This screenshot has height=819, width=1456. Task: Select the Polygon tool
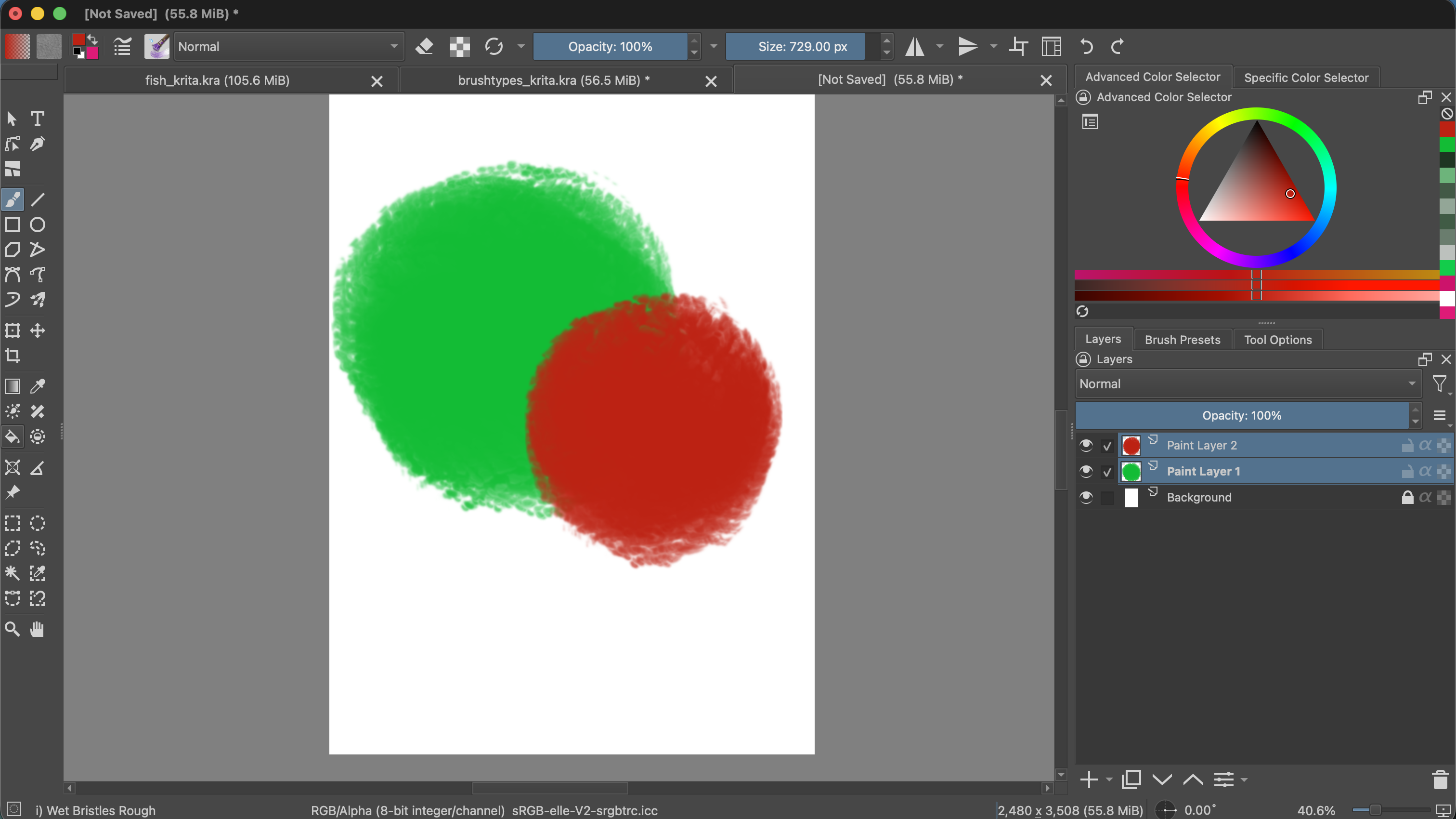coord(13,250)
